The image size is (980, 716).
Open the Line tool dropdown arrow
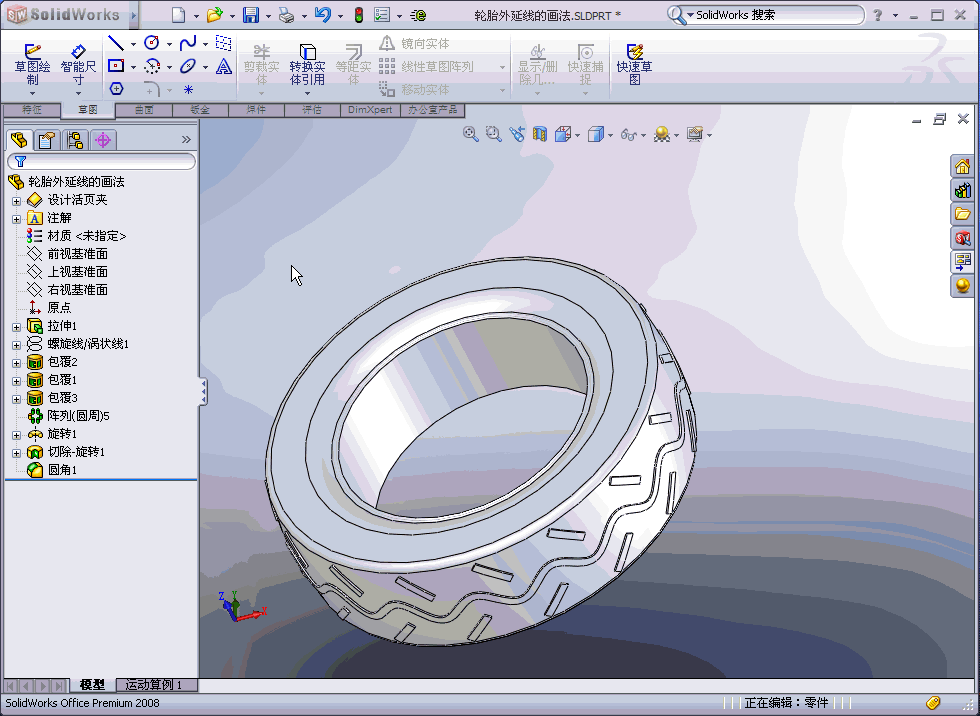click(x=133, y=44)
